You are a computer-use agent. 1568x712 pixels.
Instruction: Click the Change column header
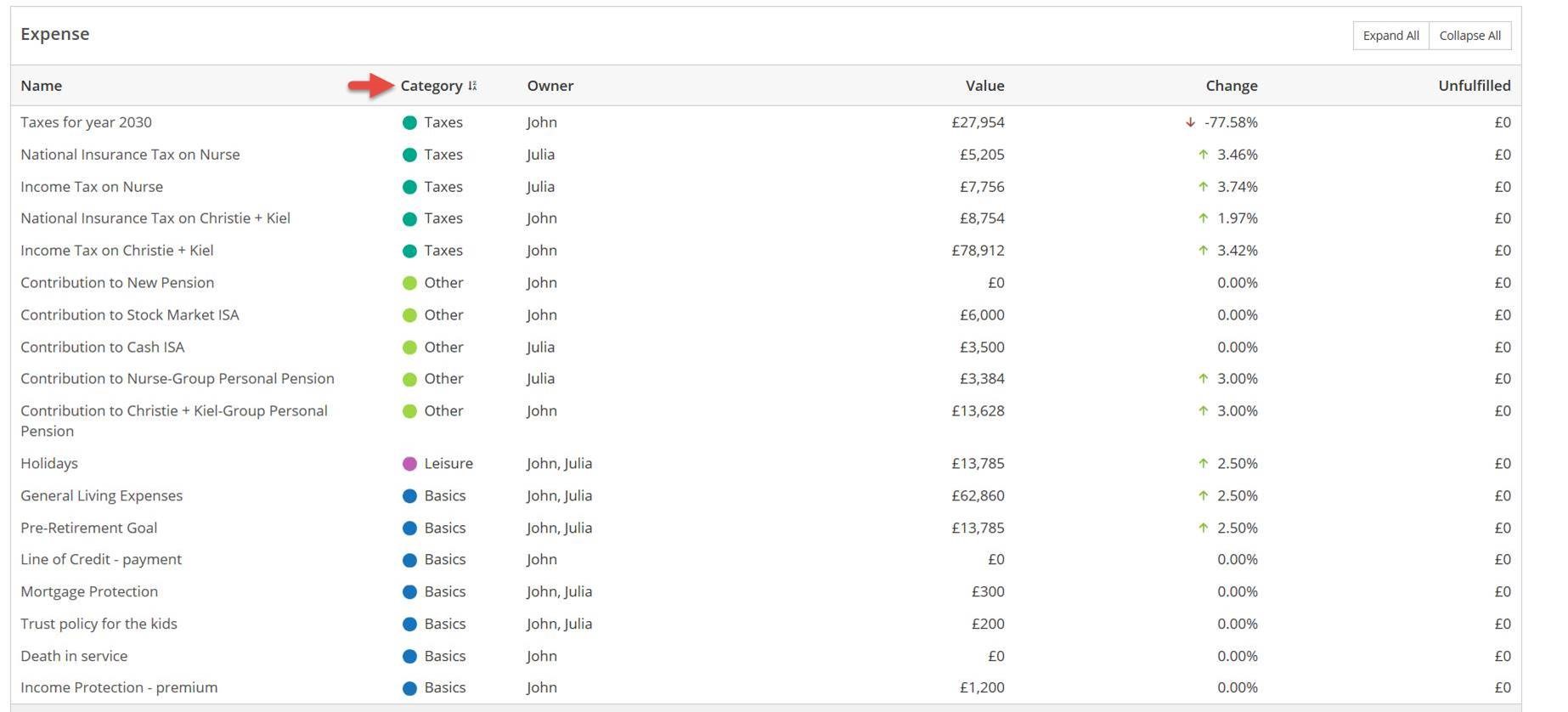click(x=1231, y=86)
